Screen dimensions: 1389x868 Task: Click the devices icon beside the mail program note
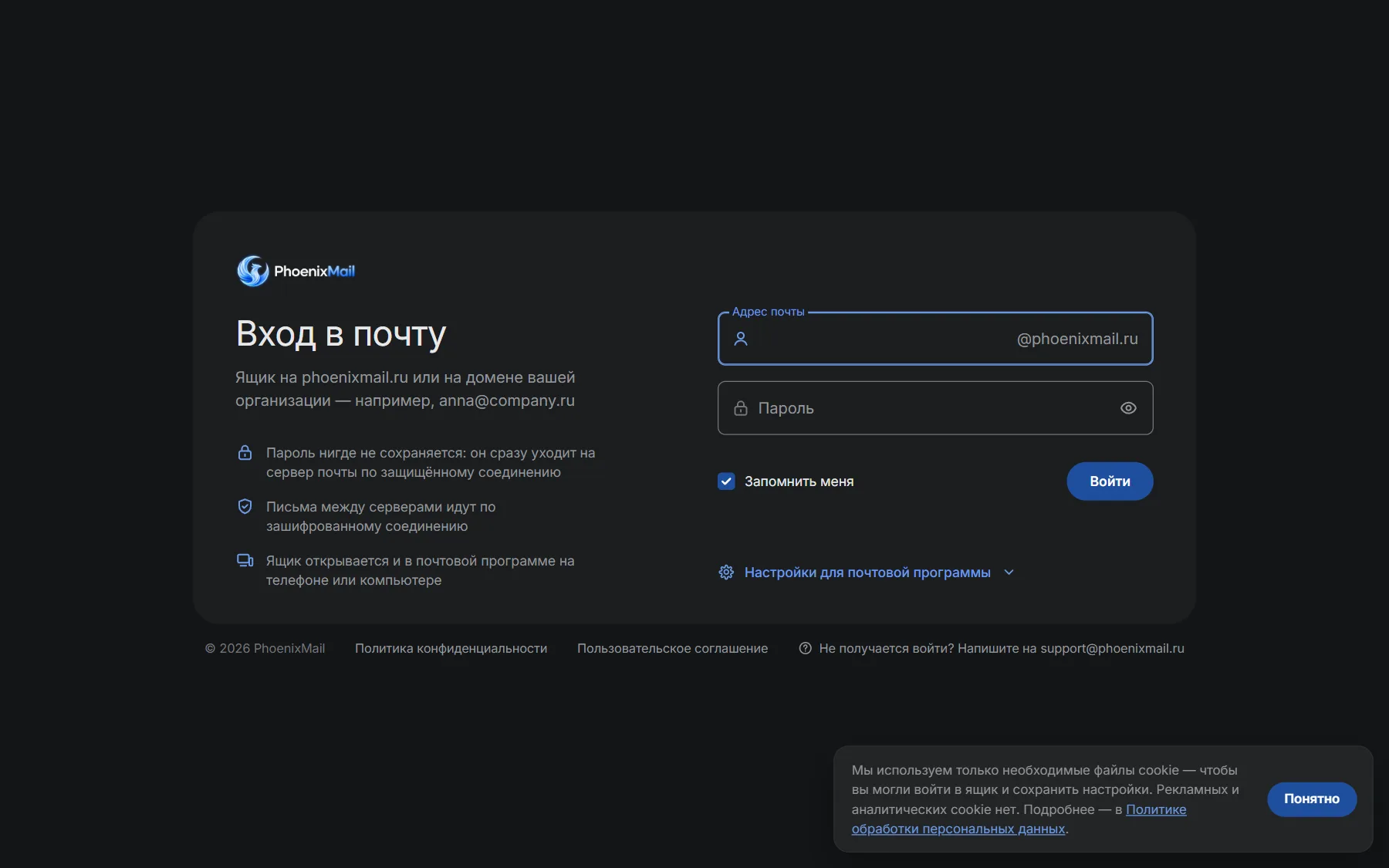click(x=245, y=561)
